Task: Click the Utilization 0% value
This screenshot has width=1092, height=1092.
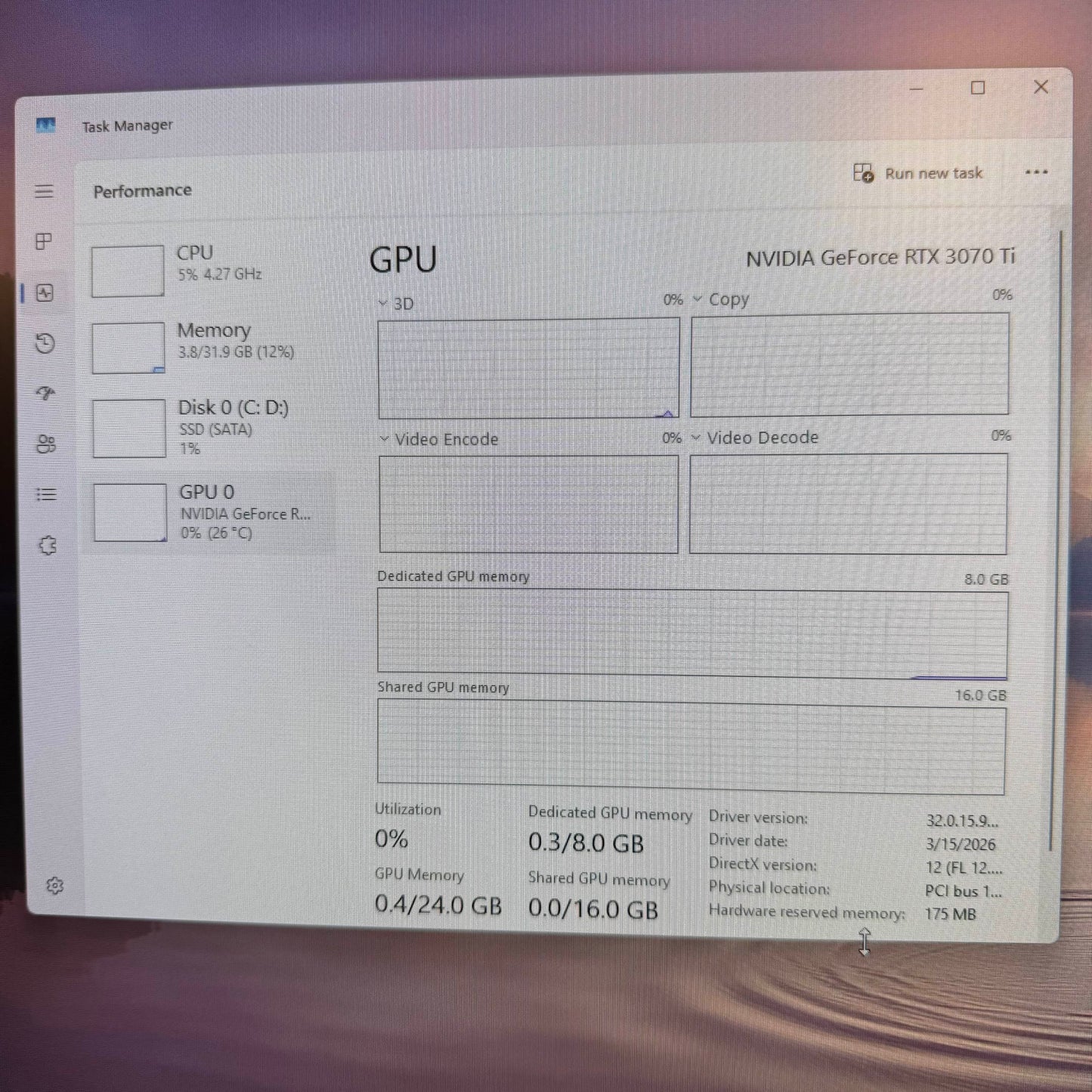Action: tap(391, 839)
